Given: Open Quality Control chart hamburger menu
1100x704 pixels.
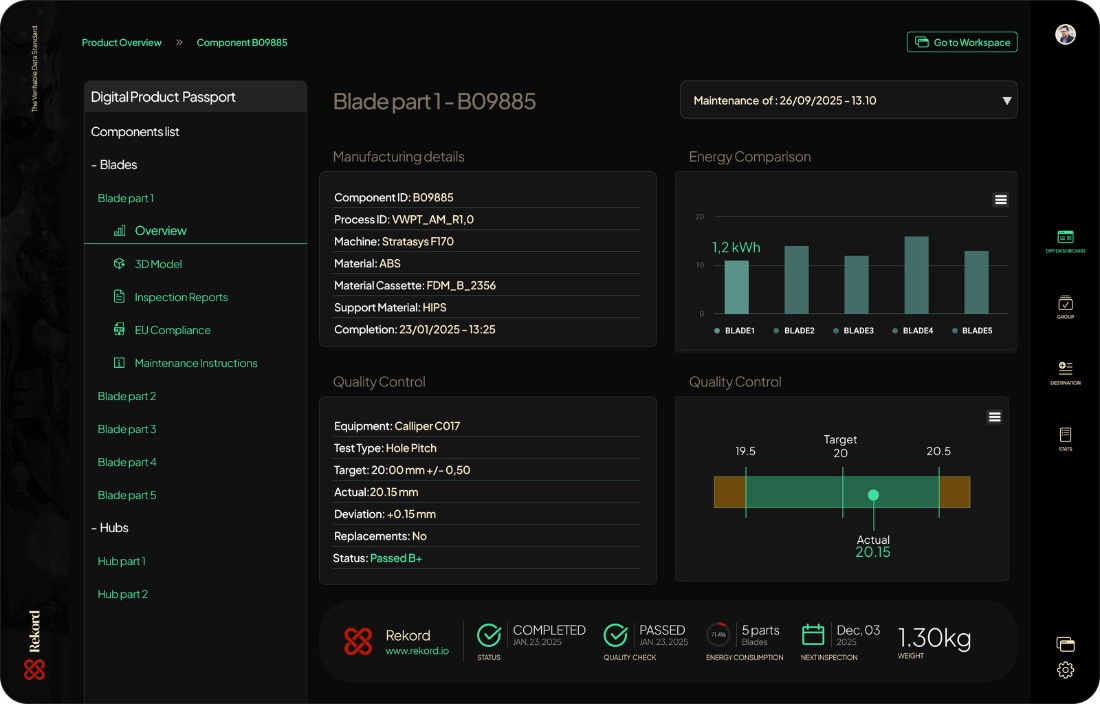Looking at the screenshot, I should (994, 417).
